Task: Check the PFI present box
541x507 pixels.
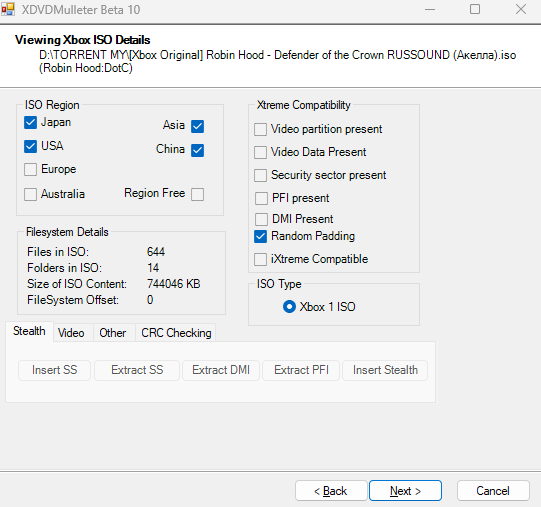Action: (x=261, y=198)
